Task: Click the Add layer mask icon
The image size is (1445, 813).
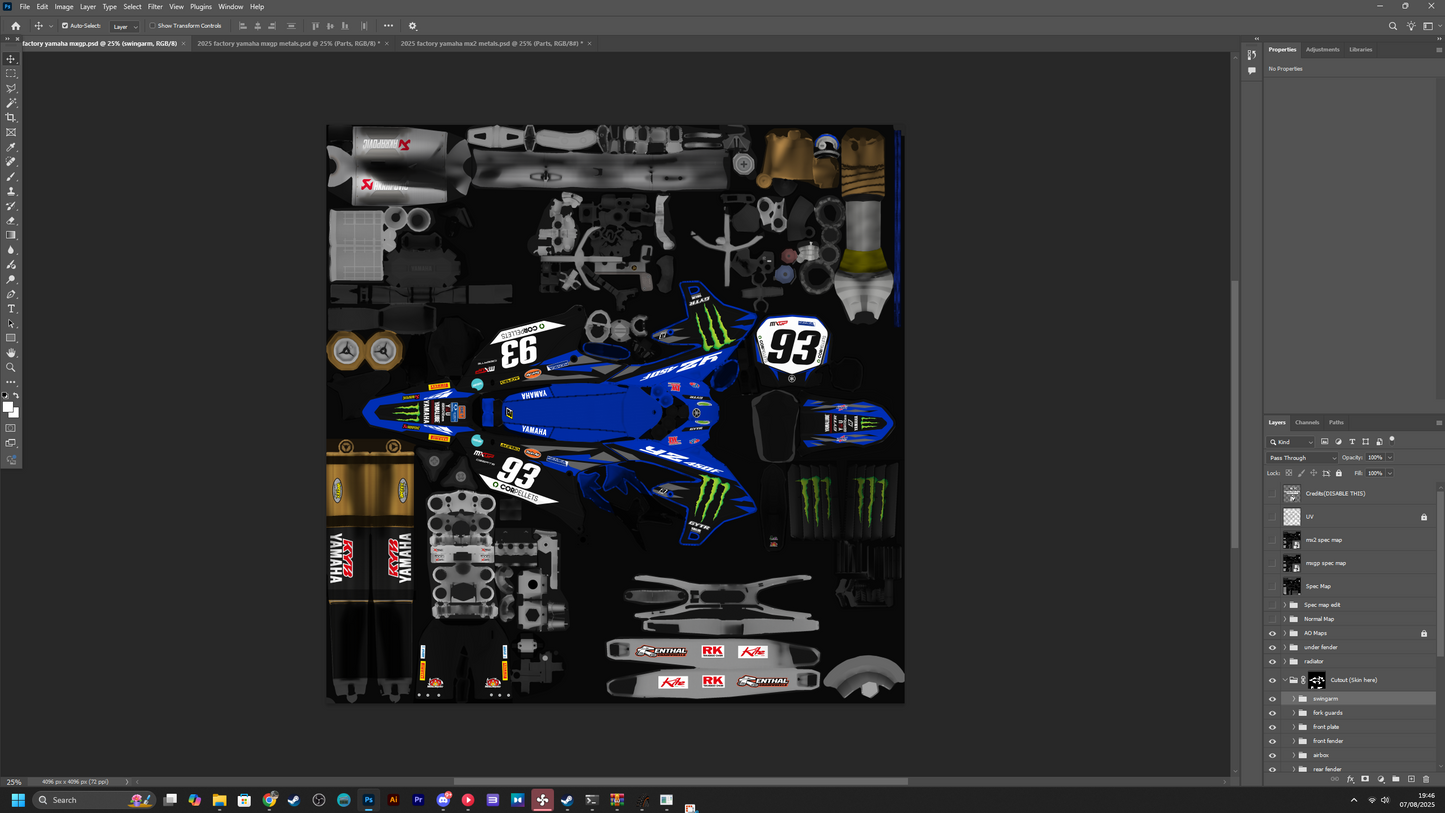Action: coord(1364,779)
